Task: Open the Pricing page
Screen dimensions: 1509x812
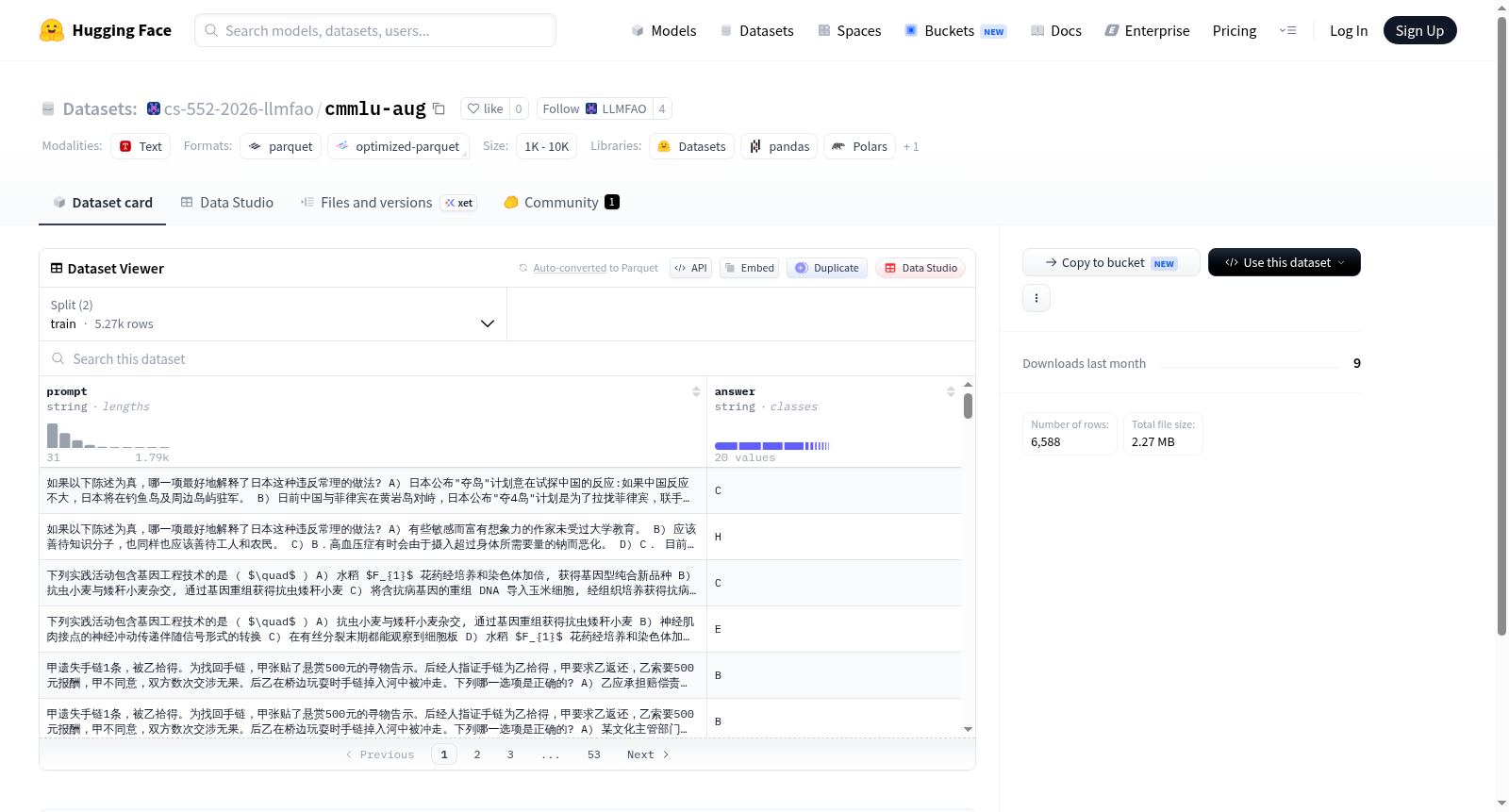Action: pyautogui.click(x=1235, y=30)
